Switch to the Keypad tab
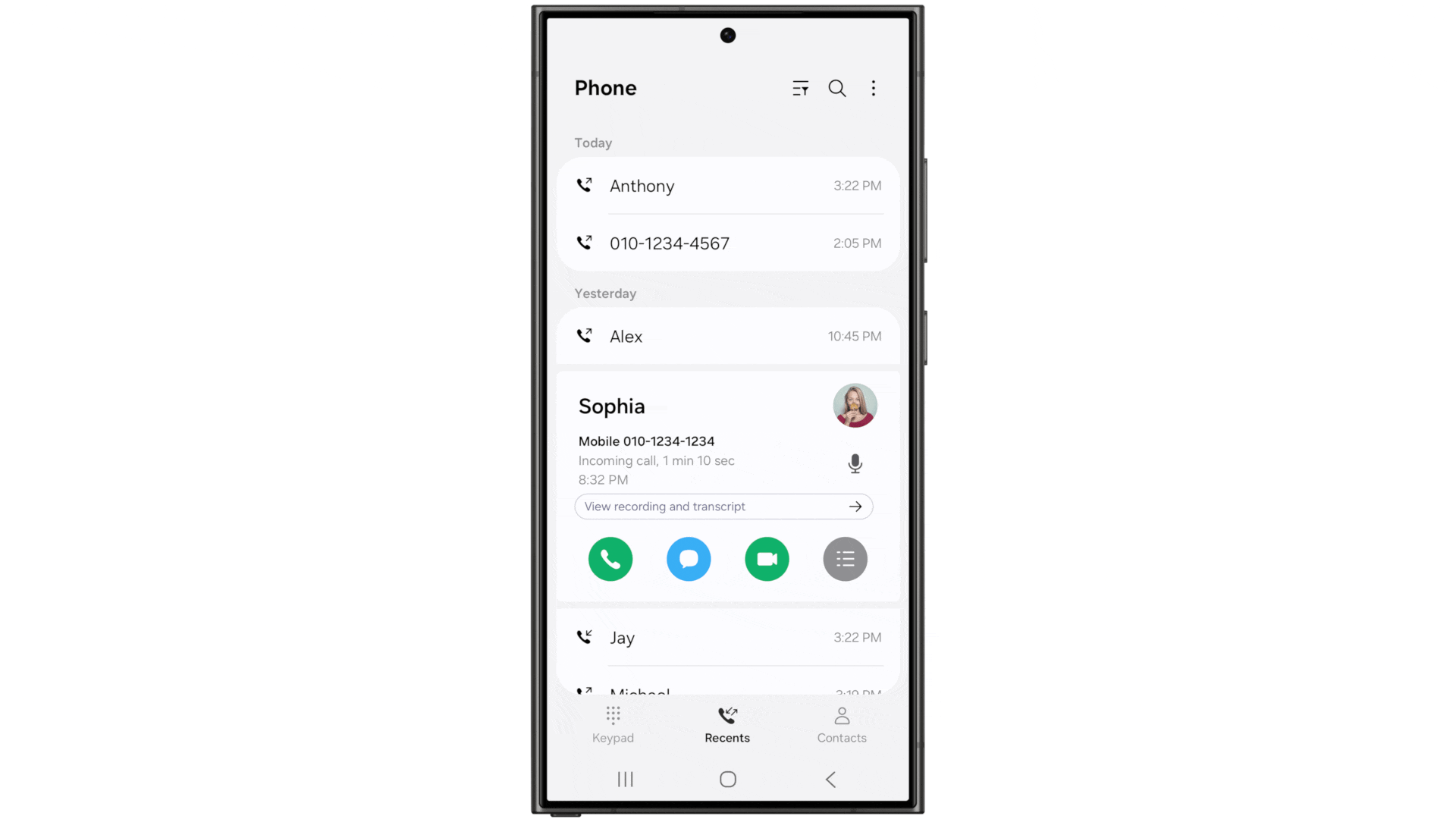 pyautogui.click(x=613, y=723)
